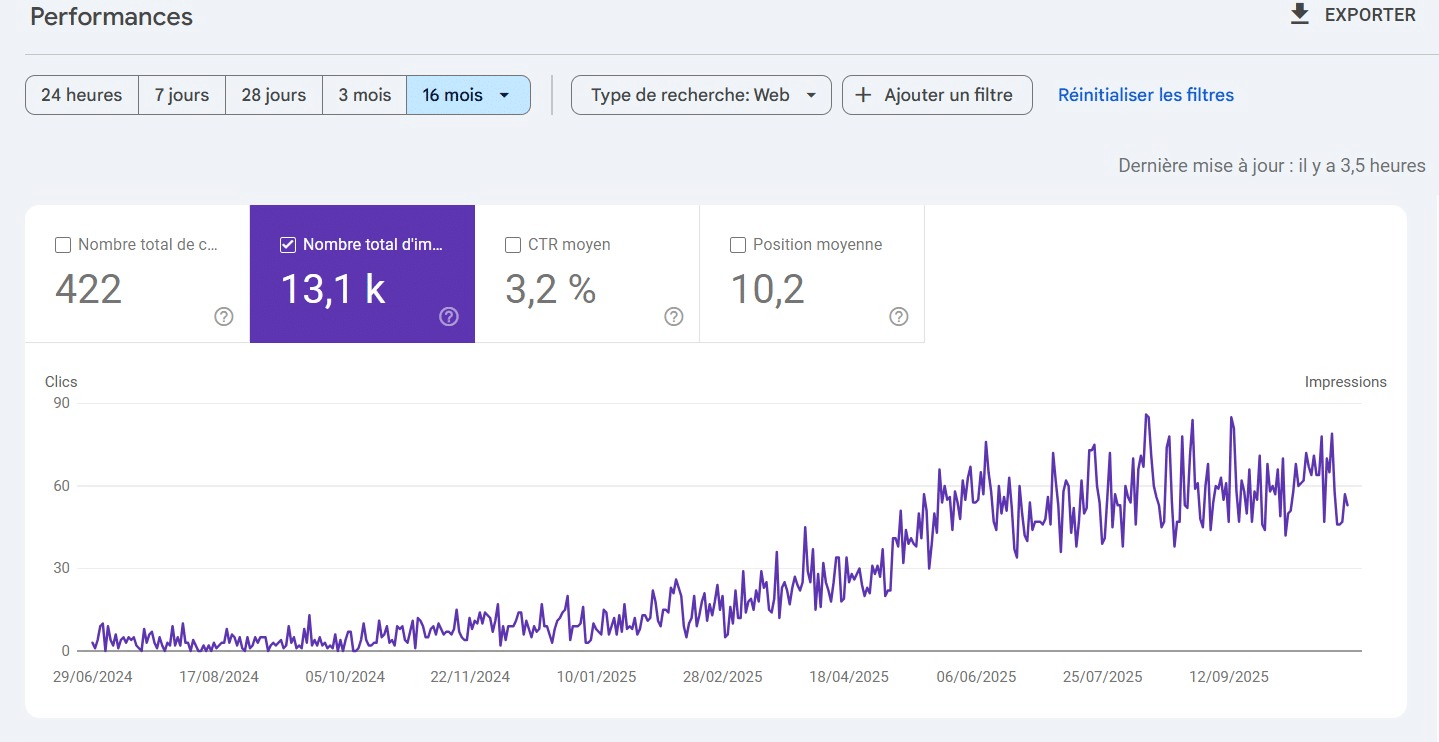The height and width of the screenshot is (742, 1439).
Task: Click the 29/06/2024 date label
Action: click(93, 677)
